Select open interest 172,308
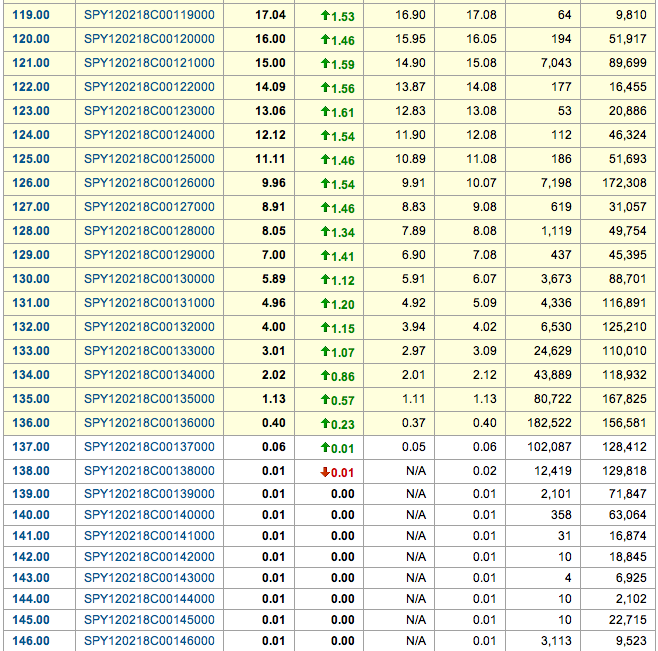658x651 pixels. click(x=624, y=183)
